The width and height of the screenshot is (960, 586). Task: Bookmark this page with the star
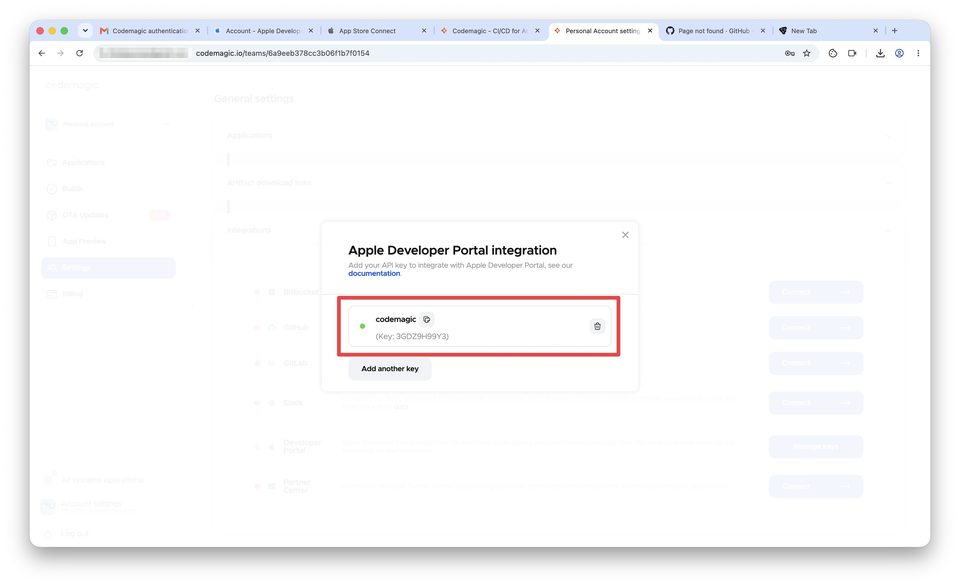[807, 53]
